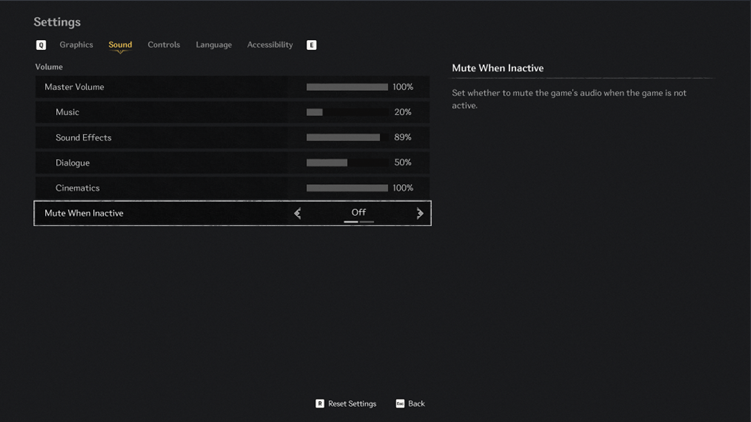Open the Graphics tab
The image size is (751, 422).
[x=76, y=45]
